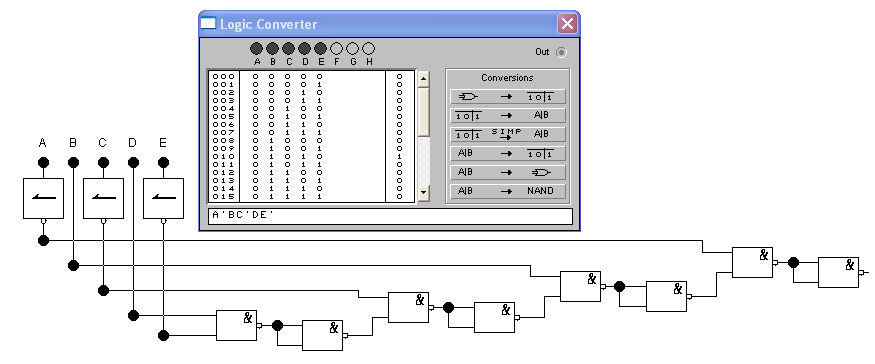
Task: Click the junction dot where D meets its horizontal wire
Action: click(133, 315)
